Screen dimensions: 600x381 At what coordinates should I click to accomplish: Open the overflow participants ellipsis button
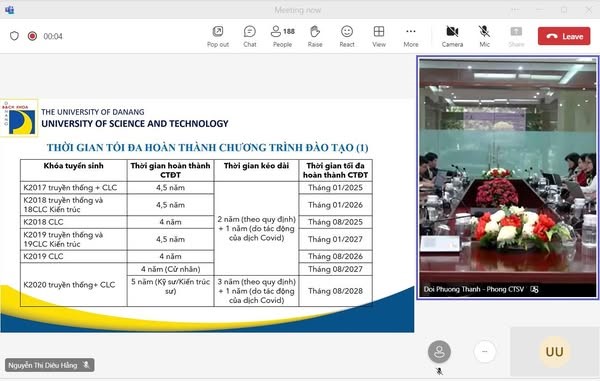click(x=485, y=352)
